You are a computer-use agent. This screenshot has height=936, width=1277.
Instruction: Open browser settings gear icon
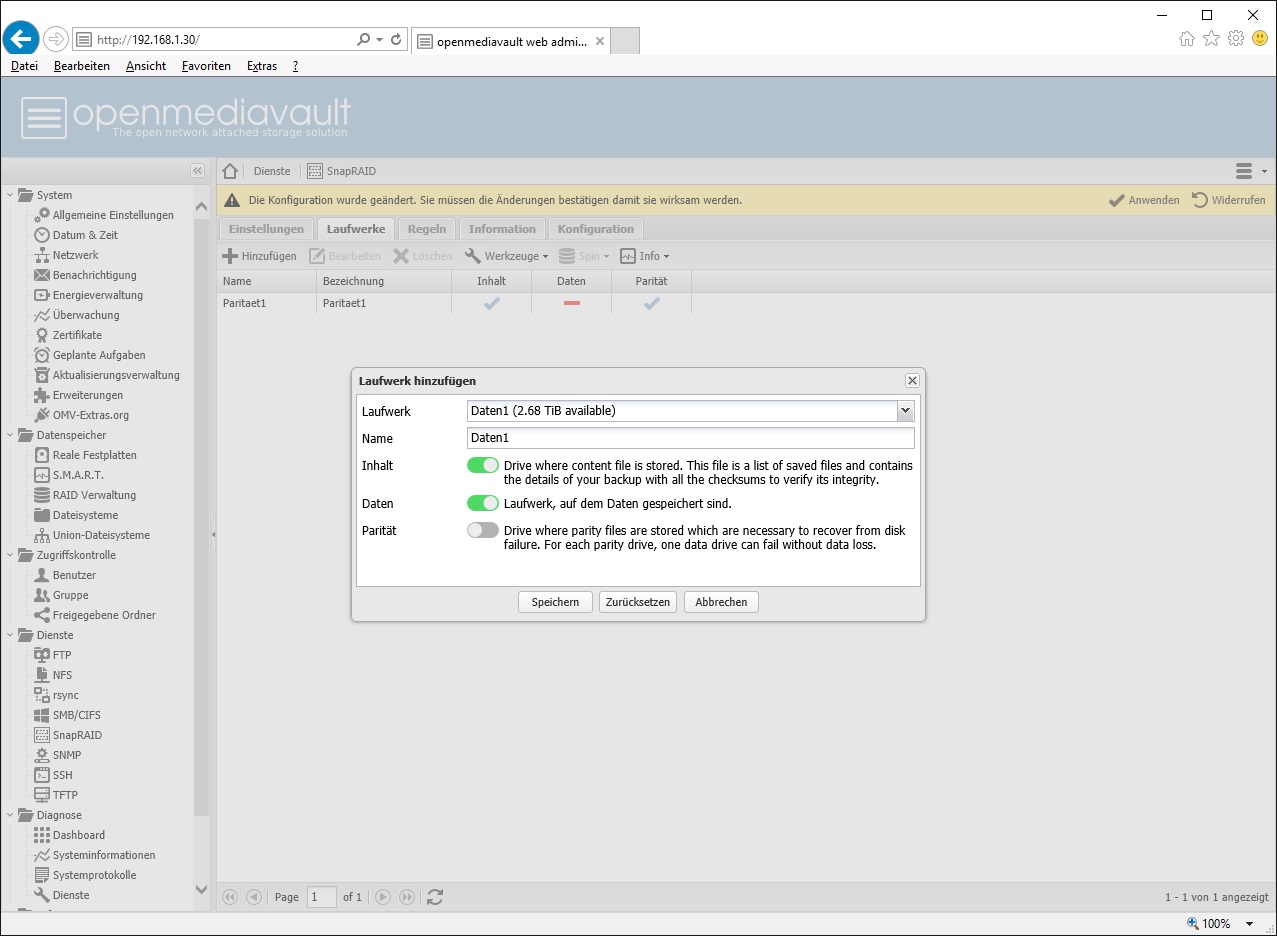tap(1236, 39)
